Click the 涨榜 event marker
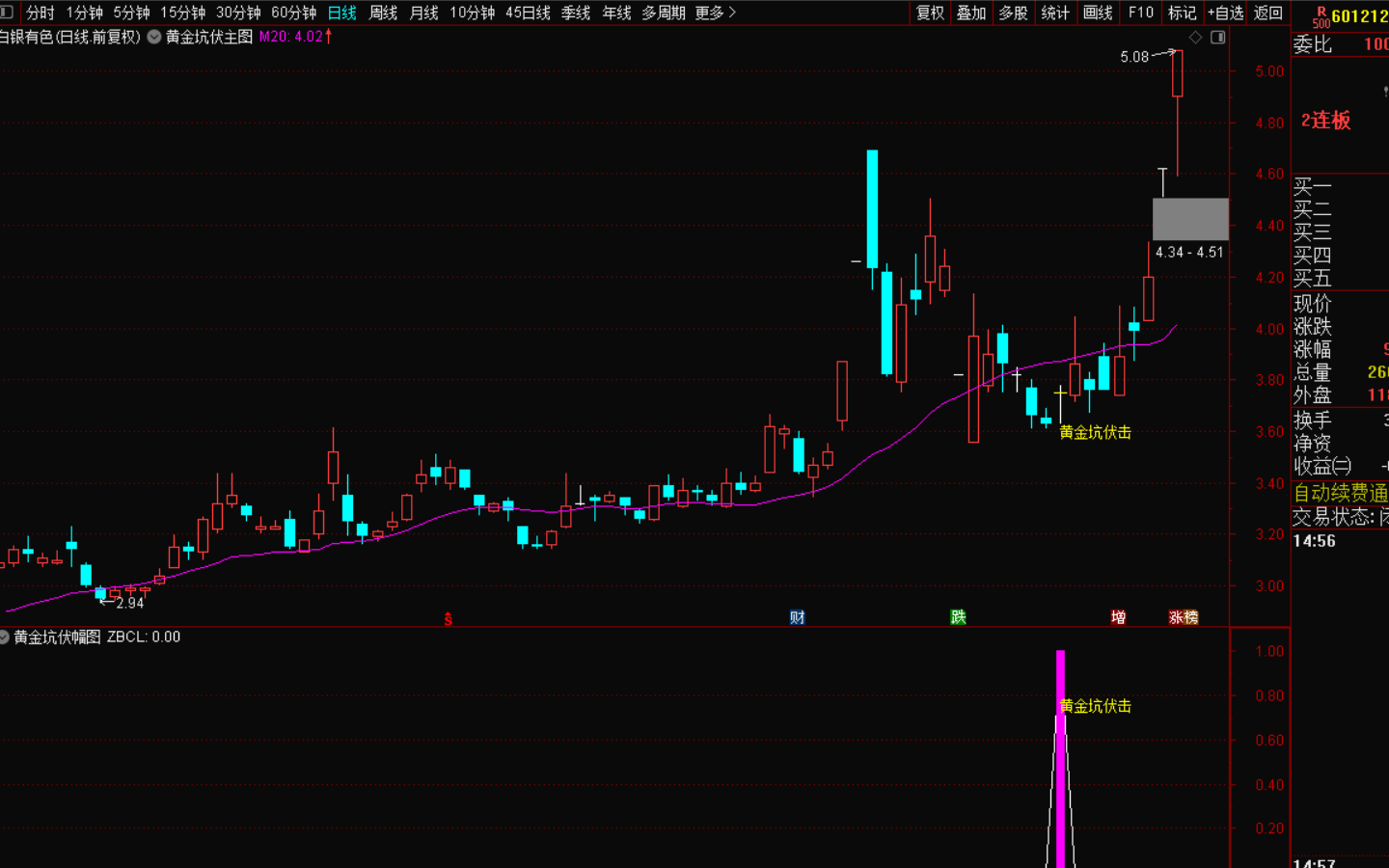The width and height of the screenshot is (1389, 868). (1184, 617)
